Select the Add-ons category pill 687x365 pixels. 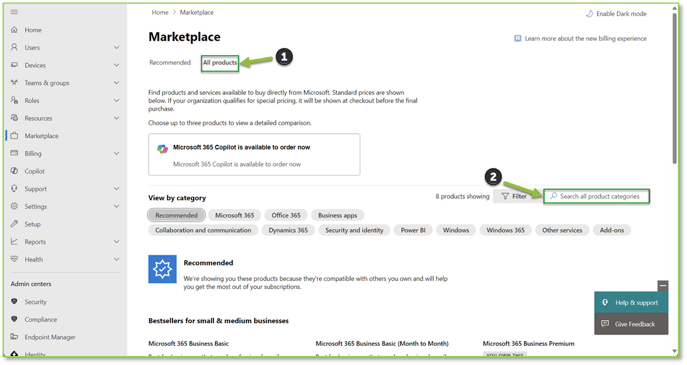coord(612,230)
